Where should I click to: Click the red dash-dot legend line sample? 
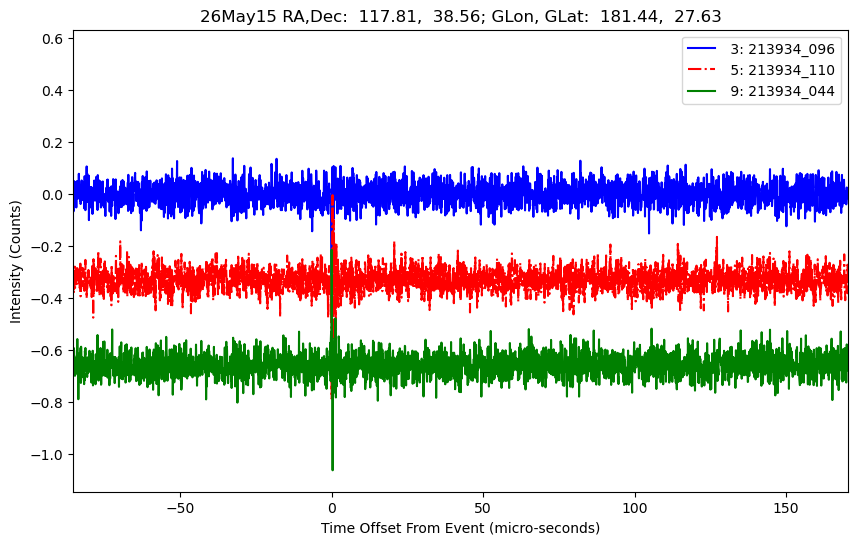pos(702,70)
